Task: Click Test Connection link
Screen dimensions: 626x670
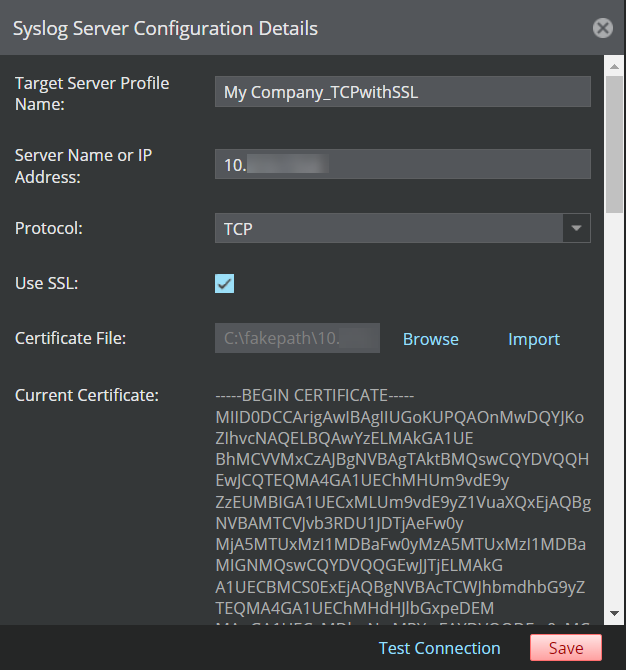Action: [x=439, y=648]
